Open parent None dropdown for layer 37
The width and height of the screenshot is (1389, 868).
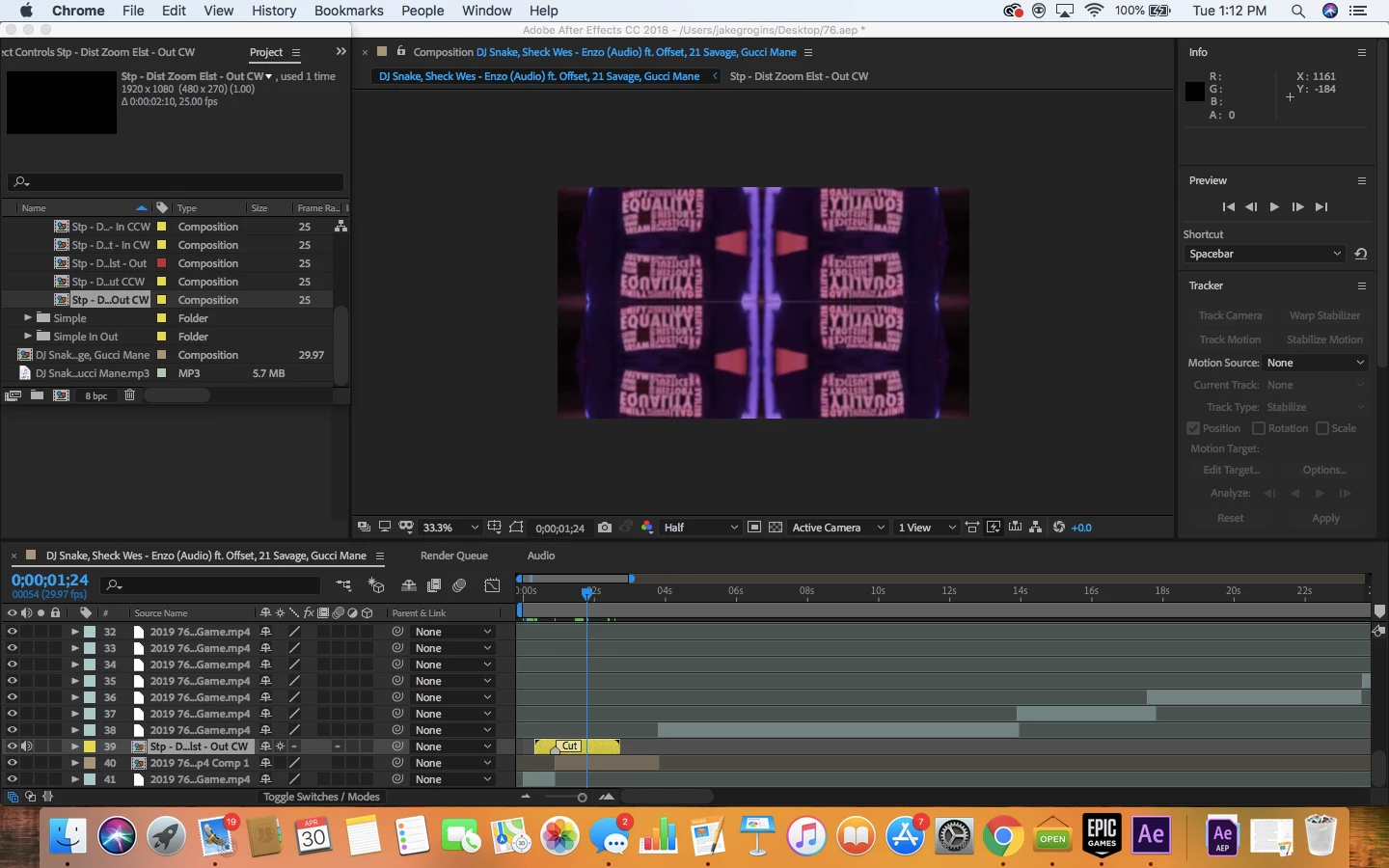click(x=452, y=714)
